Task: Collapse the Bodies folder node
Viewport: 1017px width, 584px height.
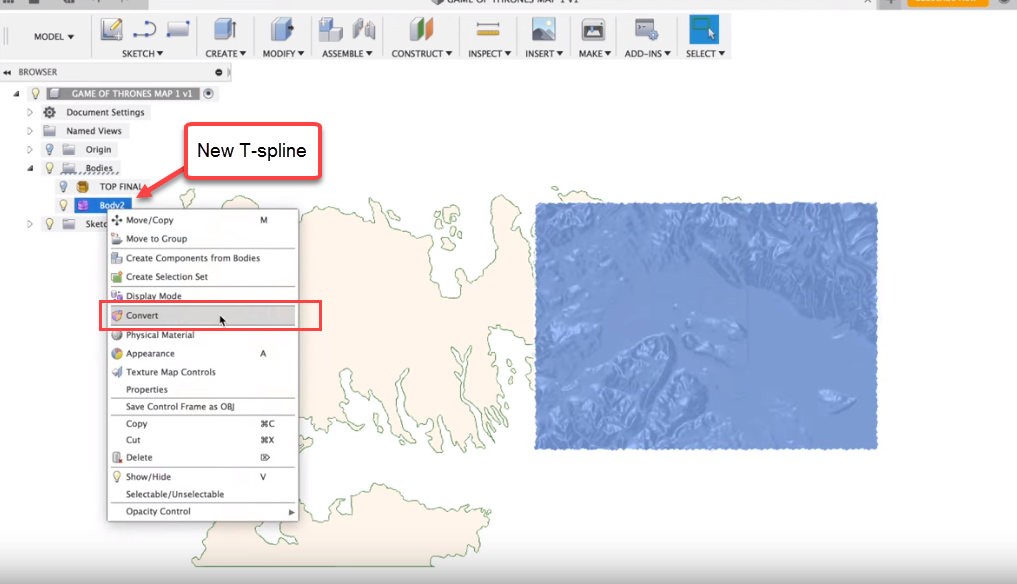Action: 30,168
